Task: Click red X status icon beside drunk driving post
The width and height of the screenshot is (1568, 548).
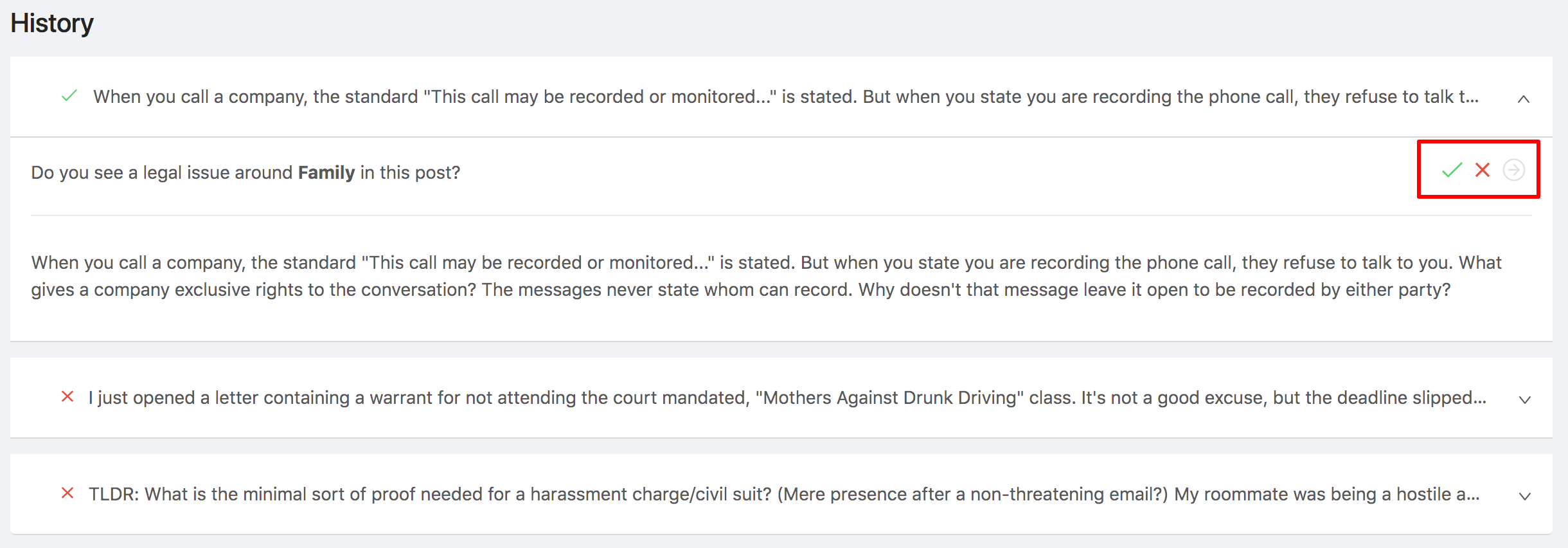Action: [x=67, y=397]
